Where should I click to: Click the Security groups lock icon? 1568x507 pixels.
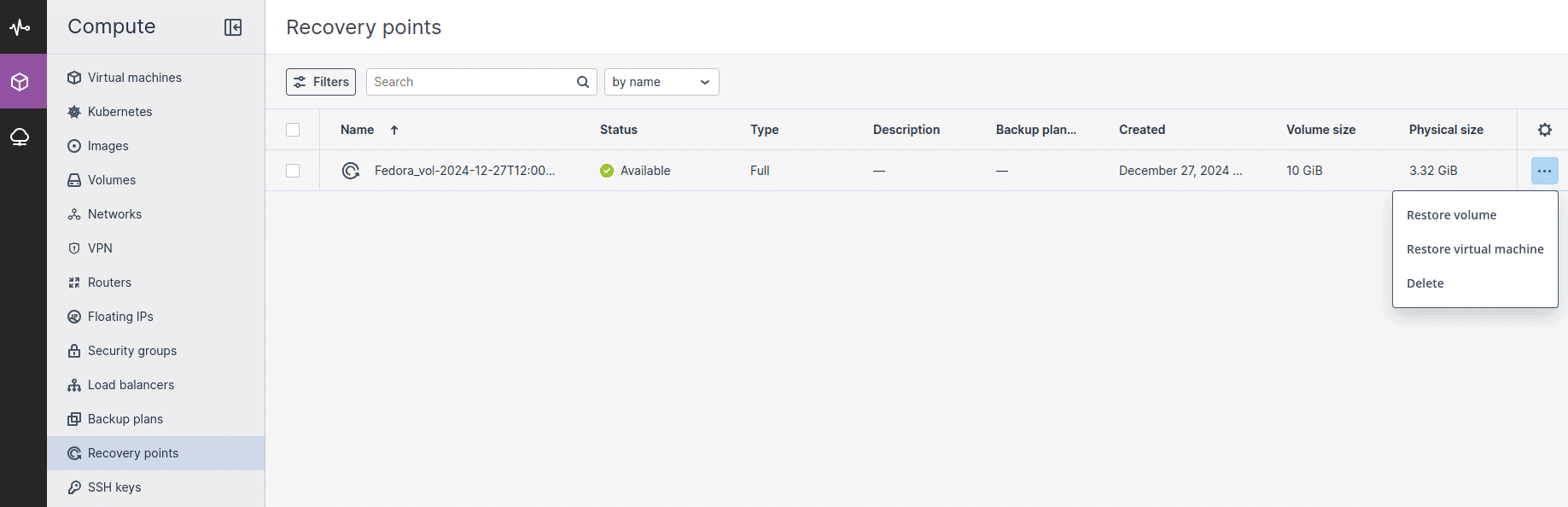[x=74, y=351]
